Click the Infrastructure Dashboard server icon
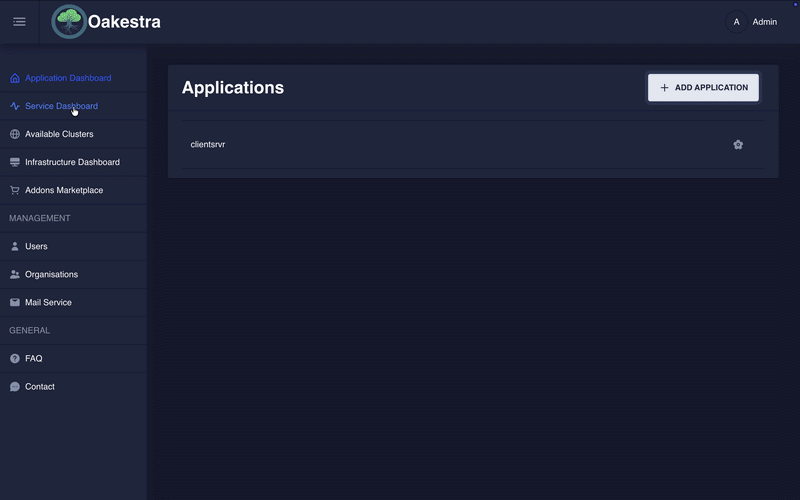This screenshot has width=800, height=500. (15, 162)
